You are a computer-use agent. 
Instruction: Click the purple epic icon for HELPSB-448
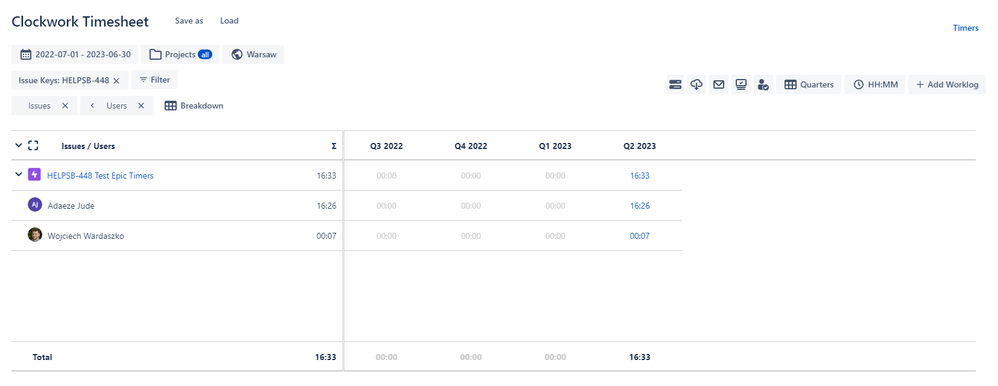click(34, 175)
